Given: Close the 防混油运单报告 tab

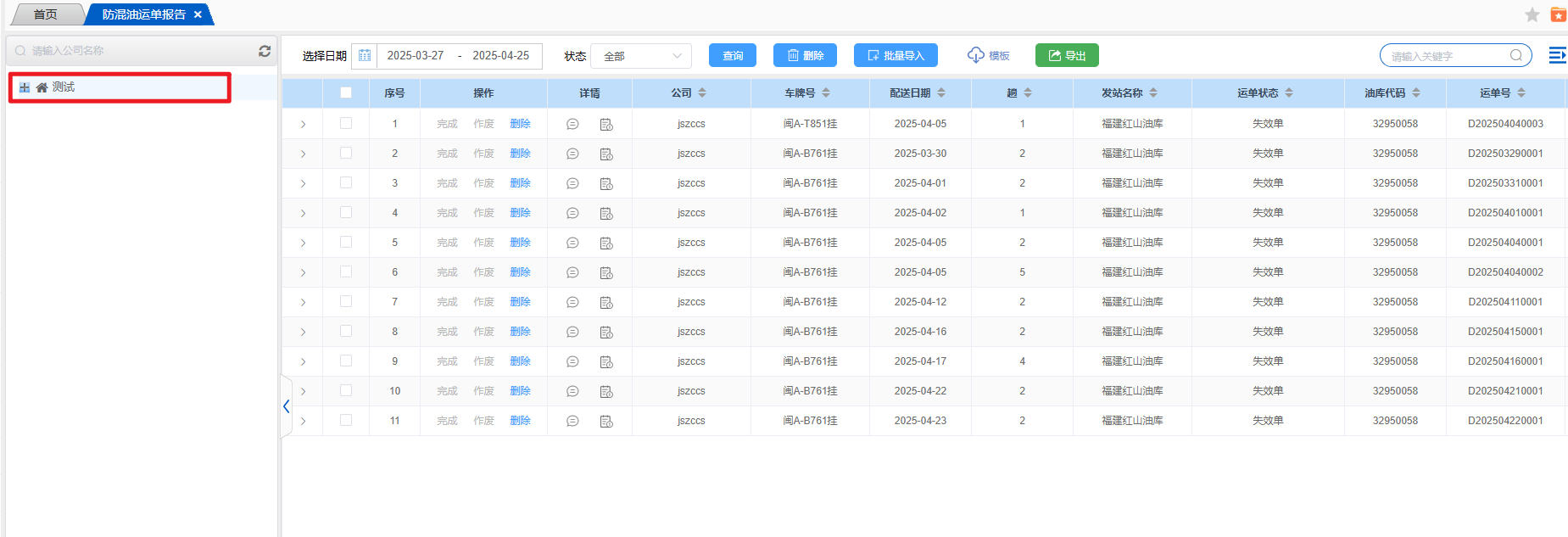Looking at the screenshot, I should 198,14.
